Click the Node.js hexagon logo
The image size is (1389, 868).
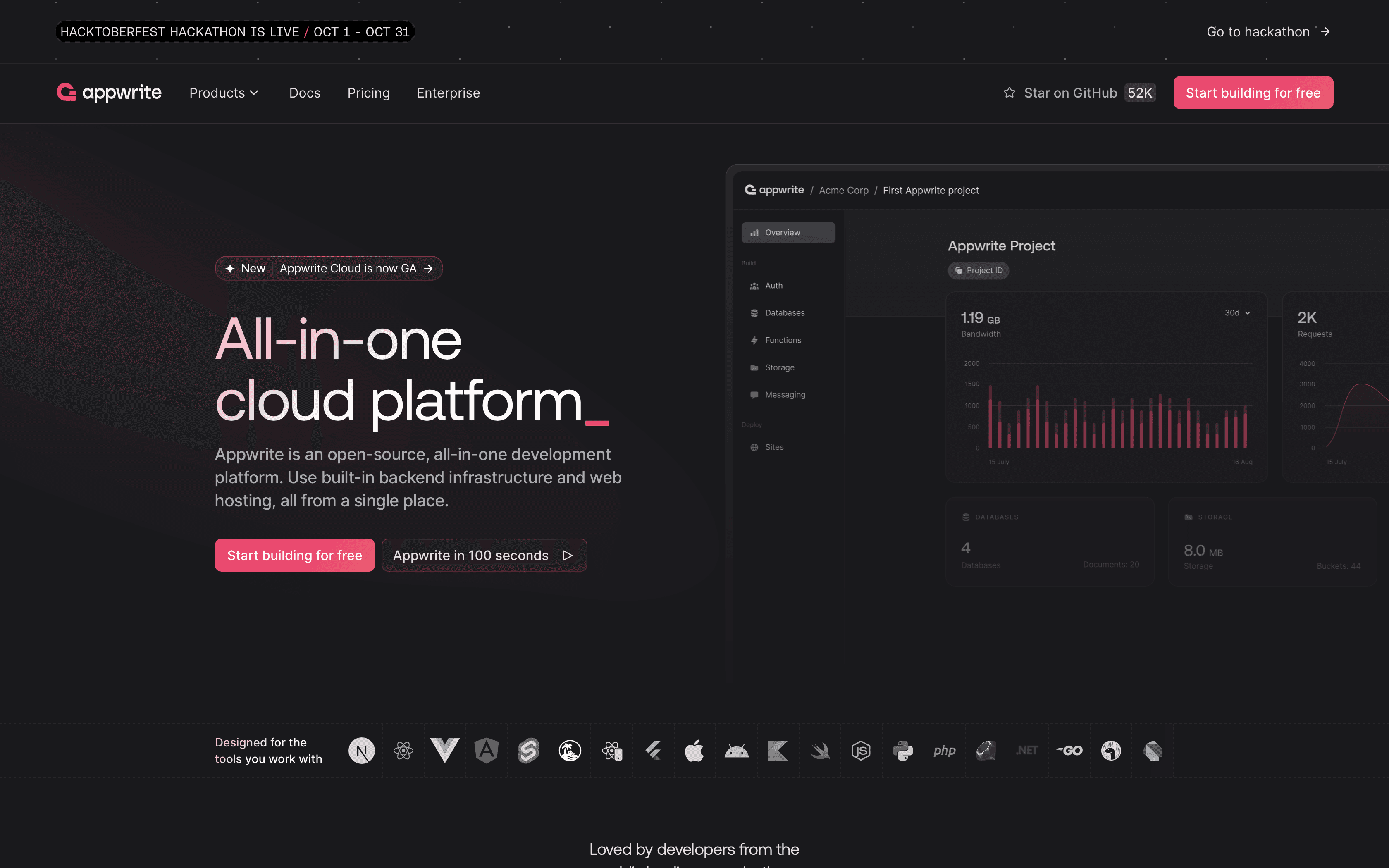[x=861, y=750]
